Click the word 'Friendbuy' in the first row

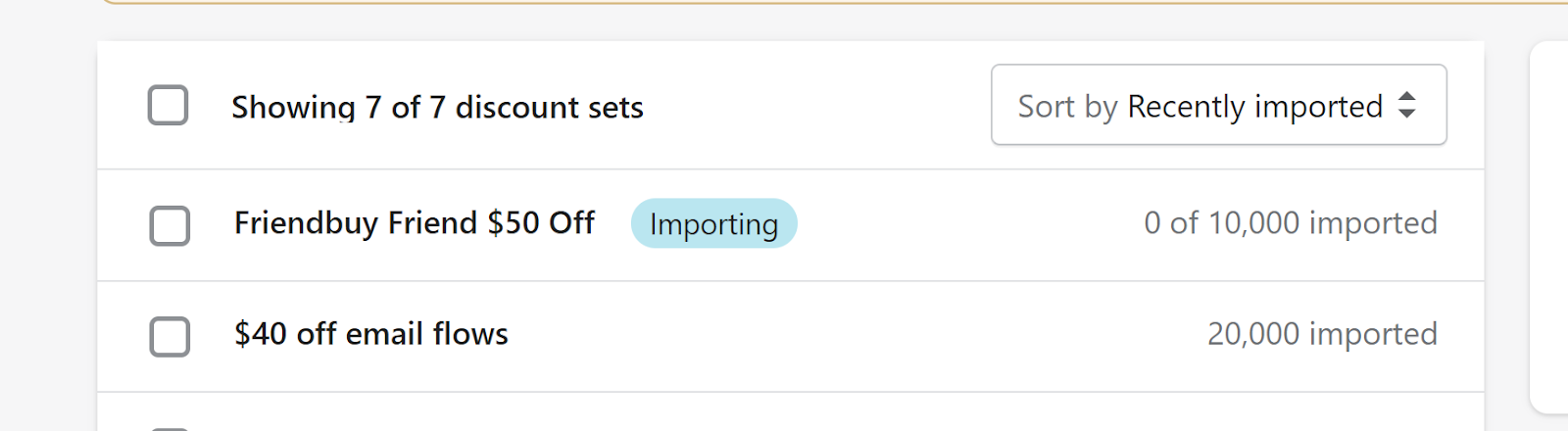coord(306,223)
